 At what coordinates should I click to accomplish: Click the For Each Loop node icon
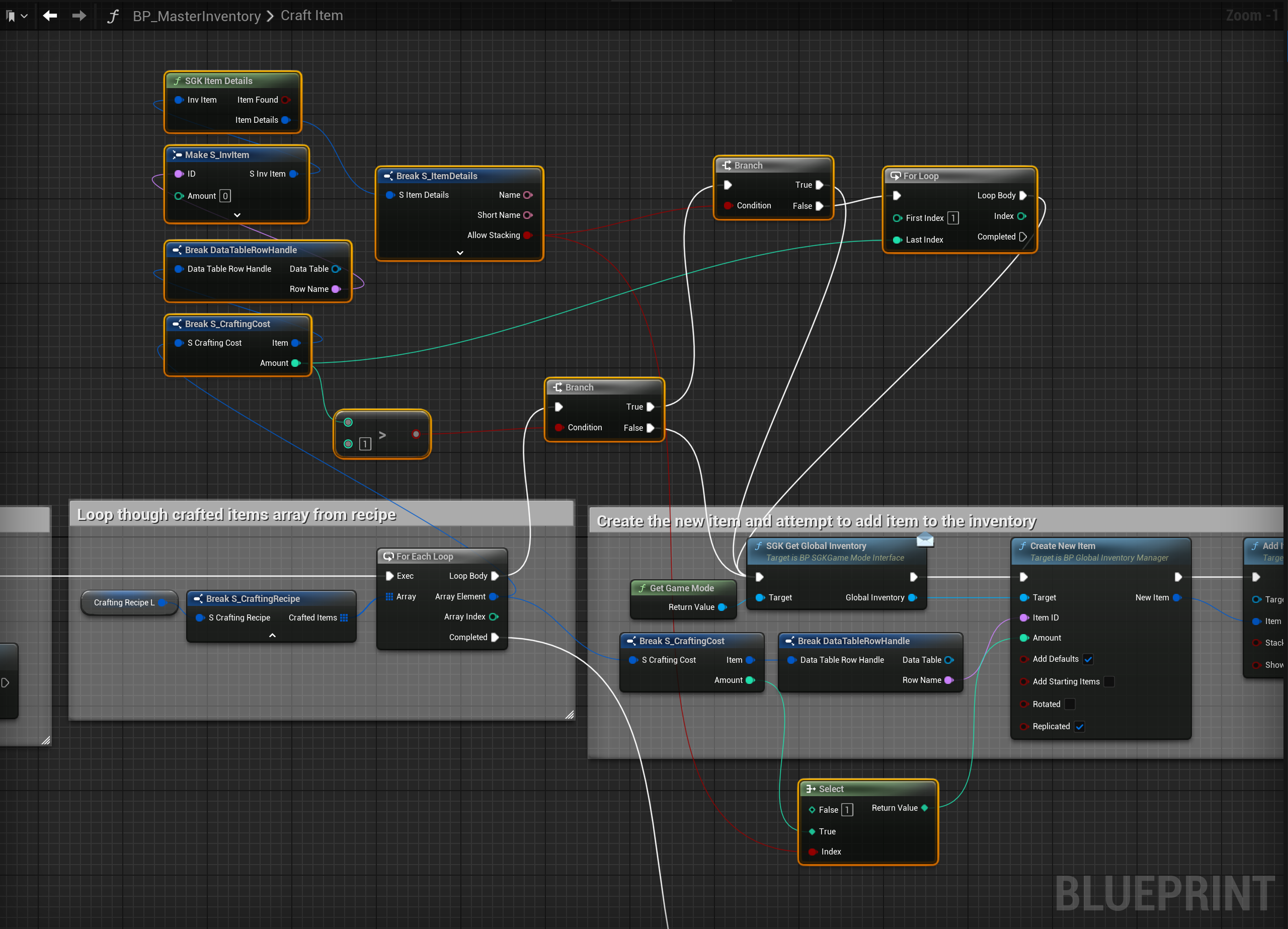pyautogui.click(x=388, y=556)
